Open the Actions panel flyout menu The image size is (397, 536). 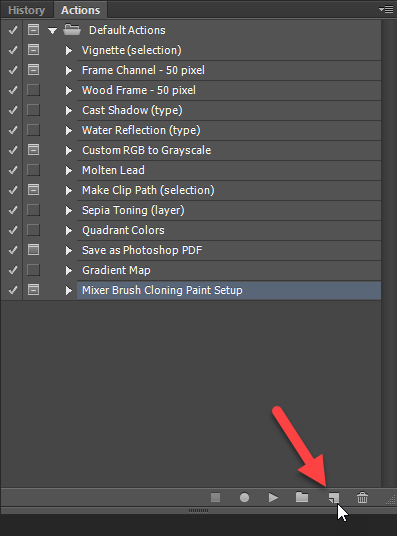click(x=386, y=10)
